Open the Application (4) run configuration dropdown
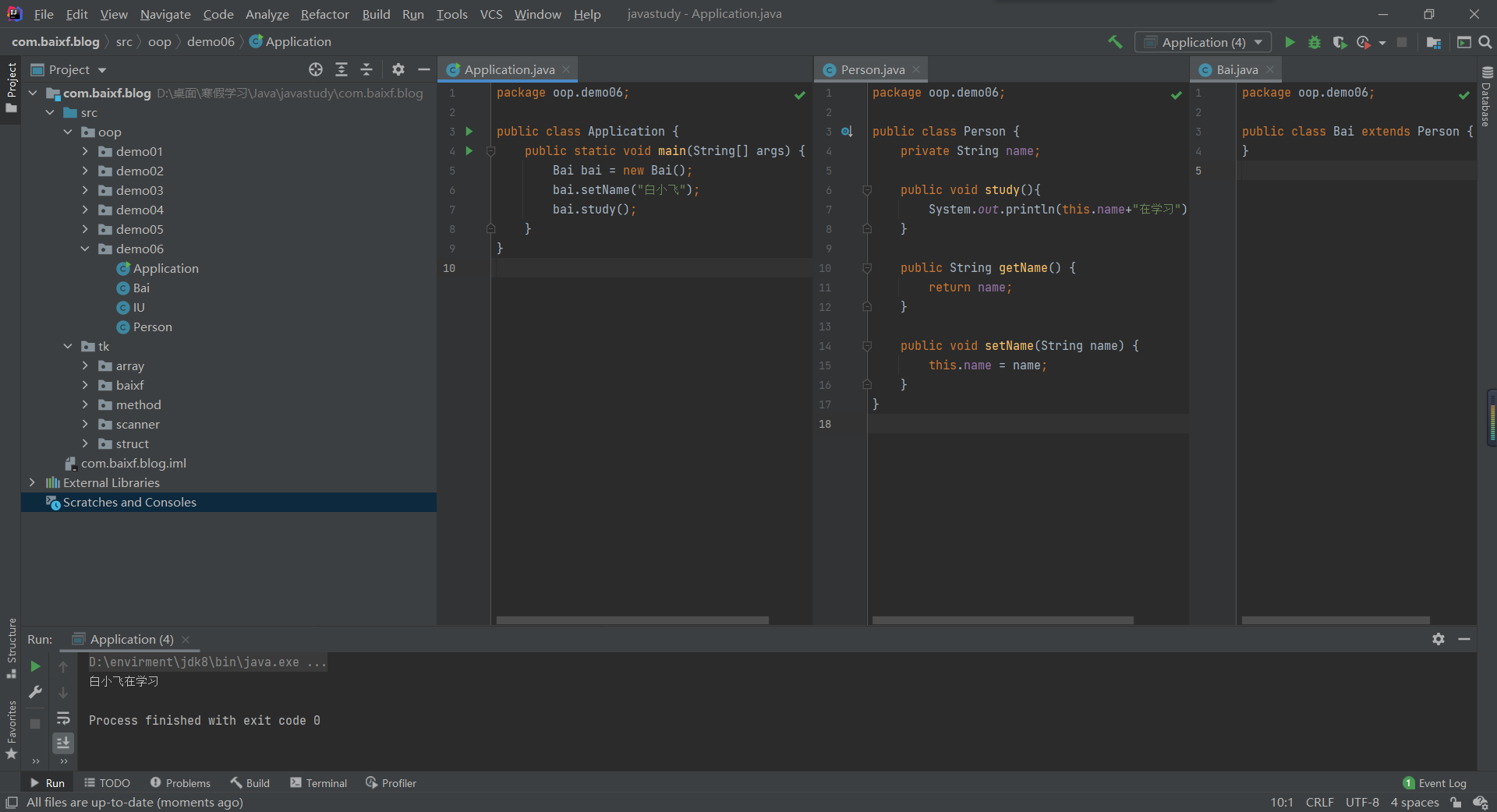This screenshot has width=1497, height=812. [x=1203, y=42]
